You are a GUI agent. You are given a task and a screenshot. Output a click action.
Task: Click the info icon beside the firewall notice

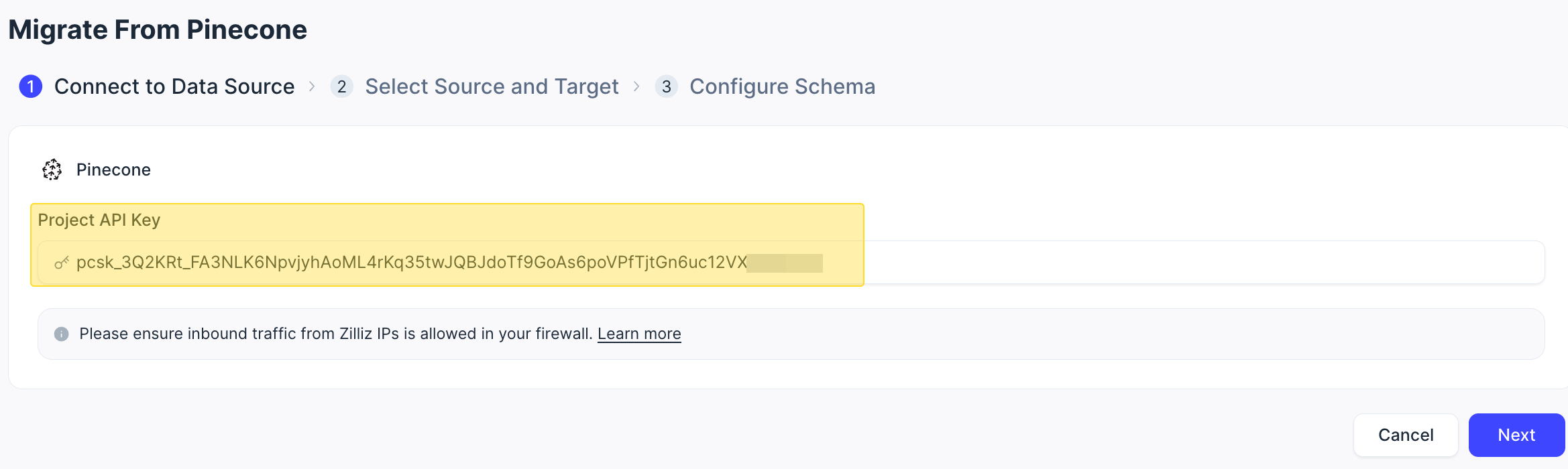click(62, 334)
